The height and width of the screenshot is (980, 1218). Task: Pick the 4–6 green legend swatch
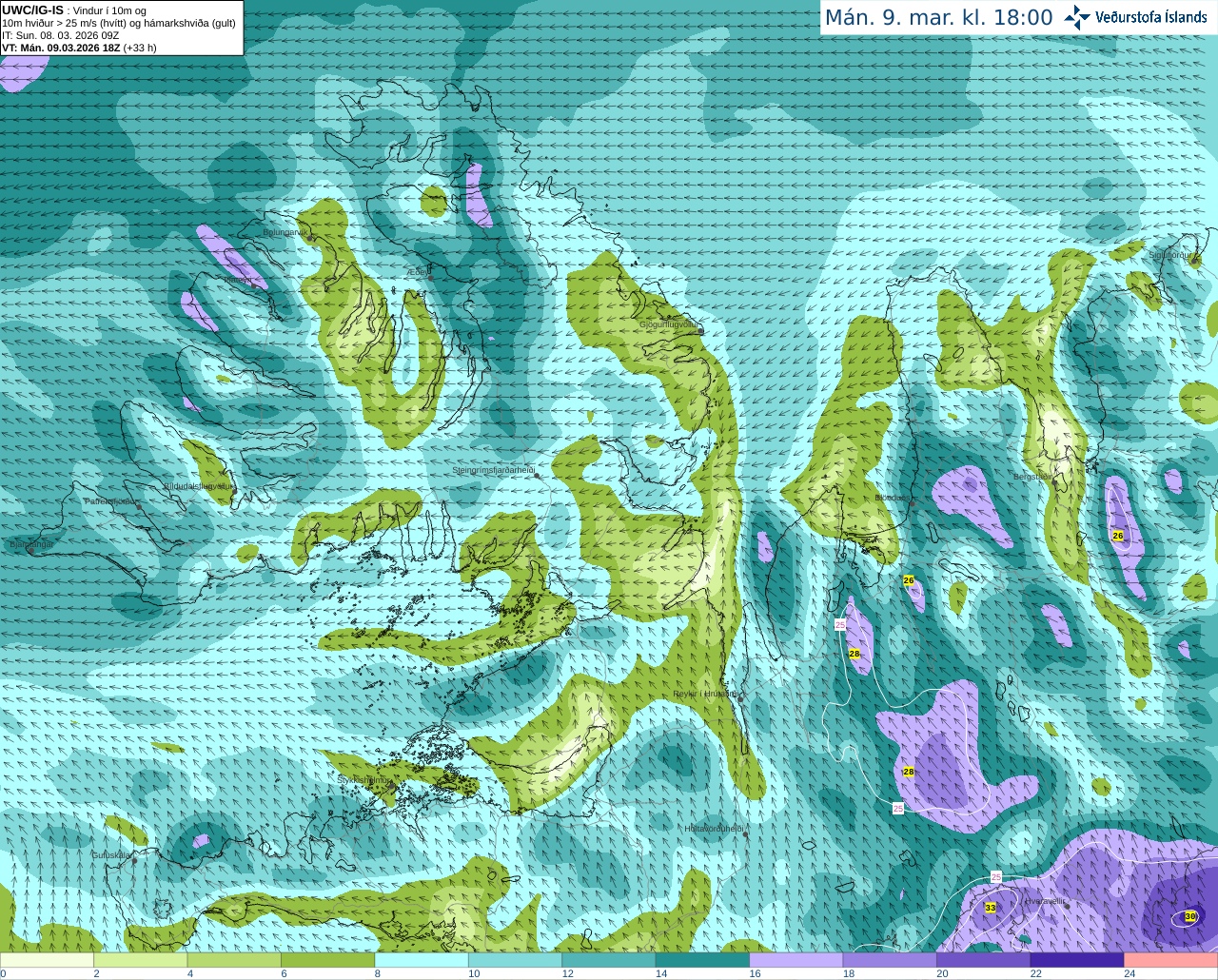point(234,960)
